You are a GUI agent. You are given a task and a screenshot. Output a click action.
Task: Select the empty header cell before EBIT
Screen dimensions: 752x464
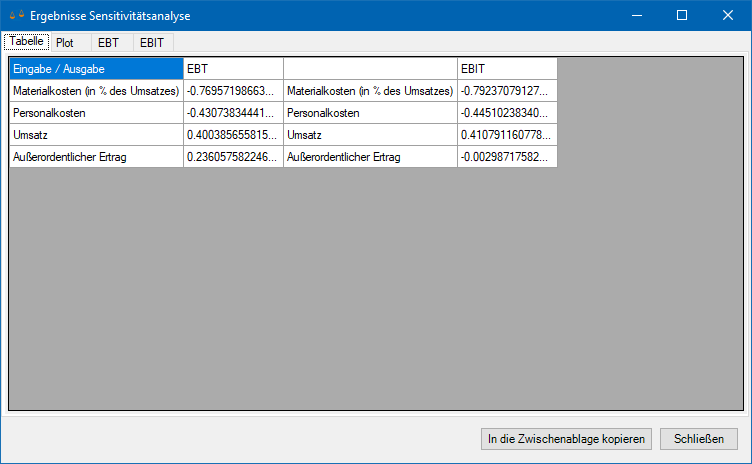click(370, 69)
